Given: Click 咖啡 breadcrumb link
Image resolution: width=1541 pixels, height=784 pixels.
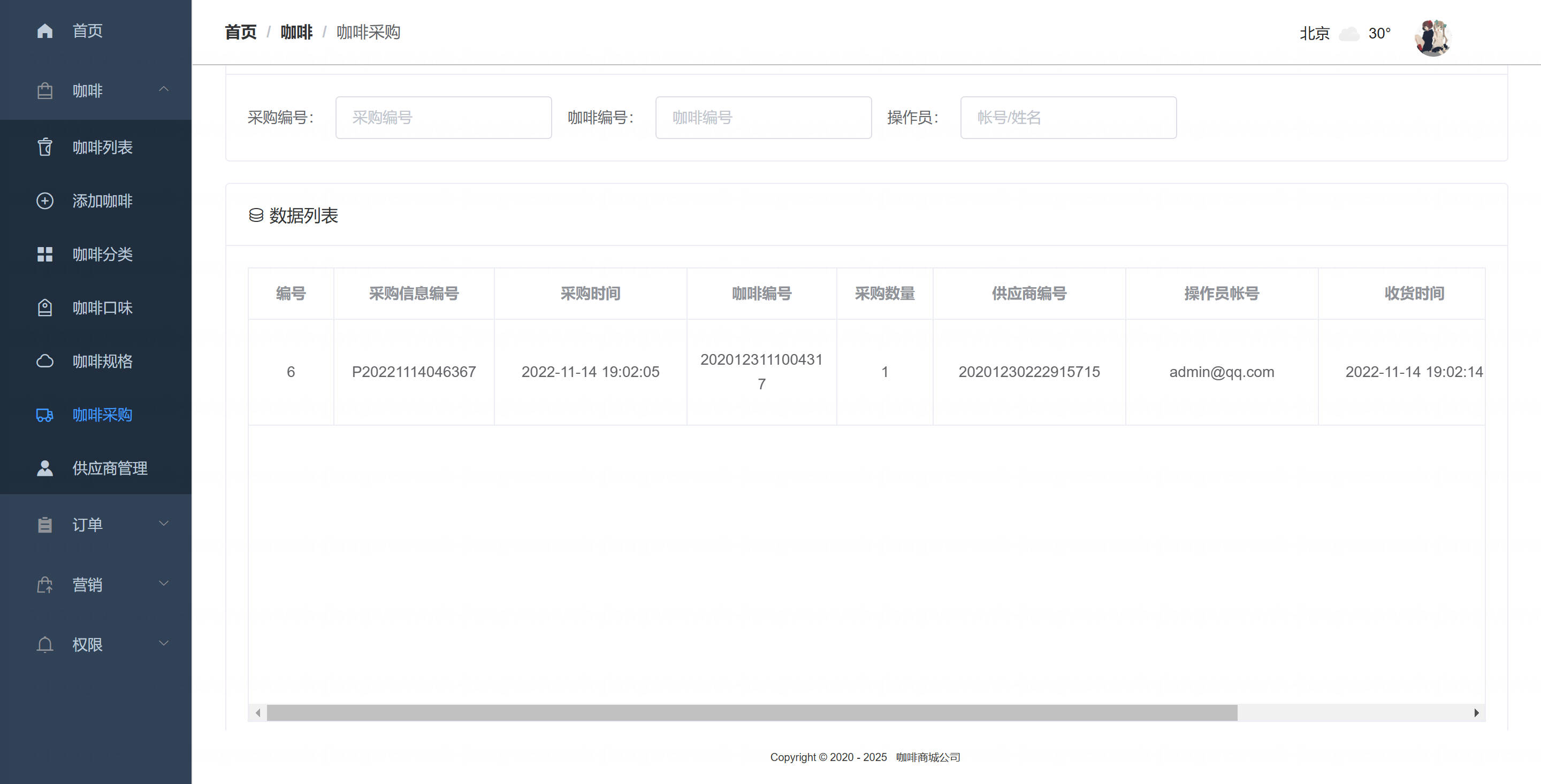Looking at the screenshot, I should click(297, 32).
